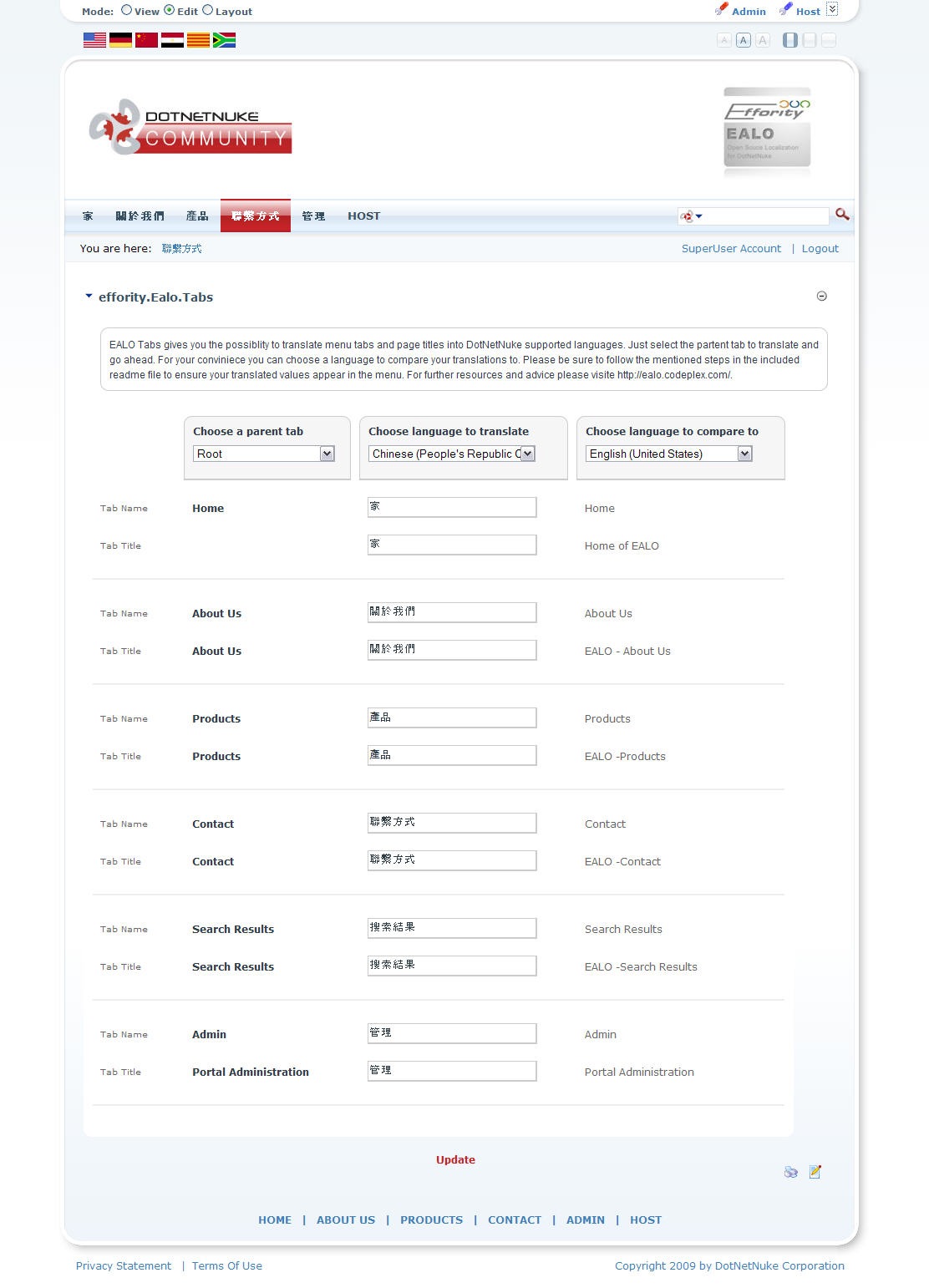Click the red magnifier search icon
The width and height of the screenshot is (929, 1288).
point(842,215)
